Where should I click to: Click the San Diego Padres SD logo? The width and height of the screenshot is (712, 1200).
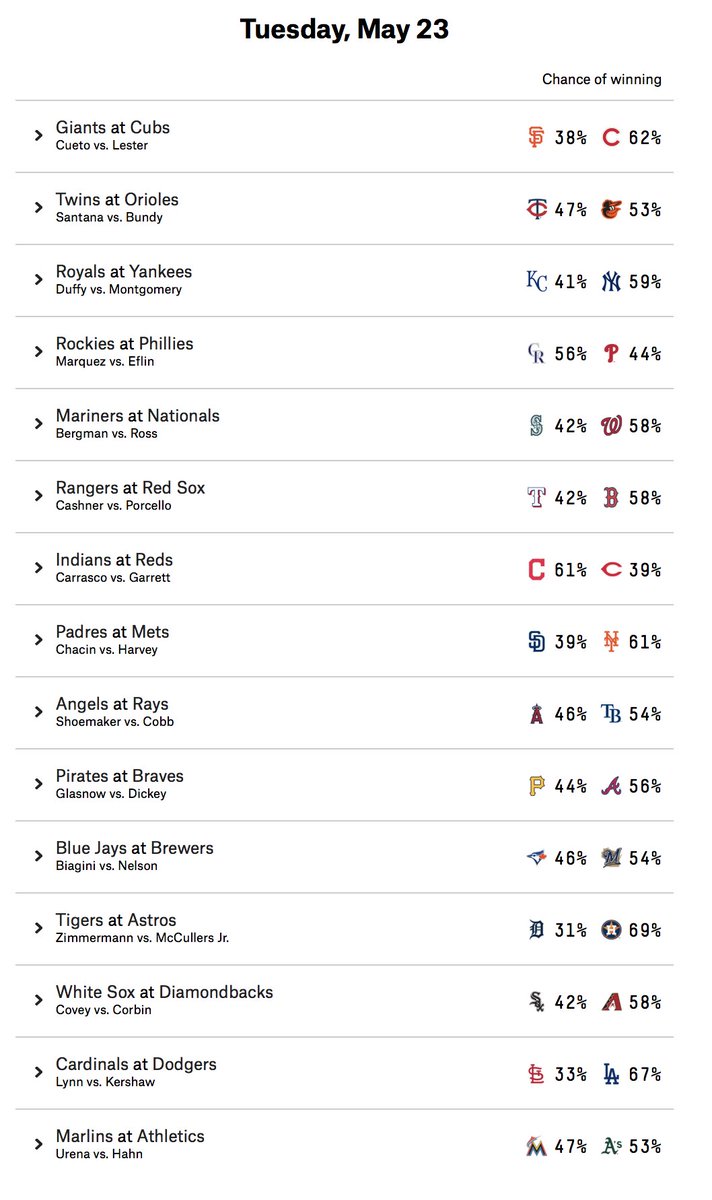click(x=536, y=641)
